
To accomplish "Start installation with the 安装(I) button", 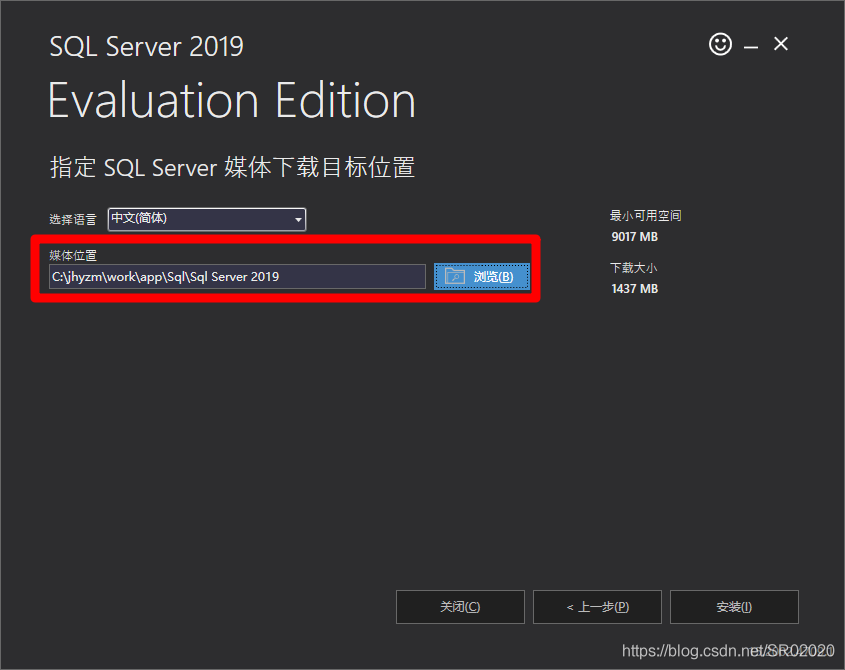I will tap(734, 607).
